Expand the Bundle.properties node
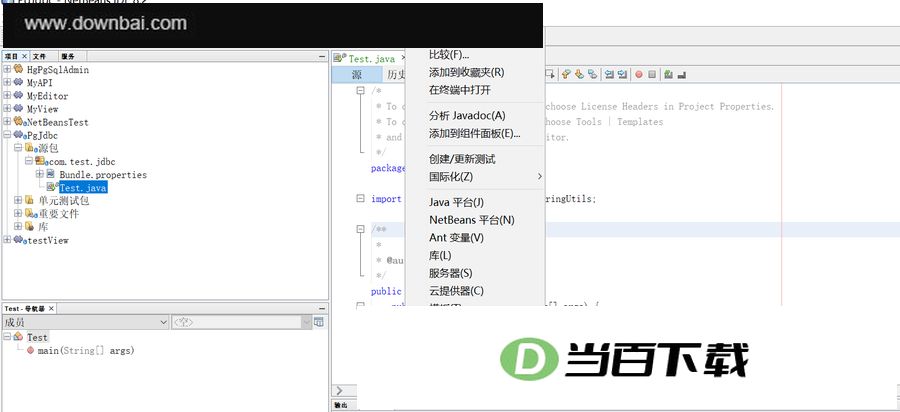Viewport: 900px width, 412px height. tap(40, 174)
